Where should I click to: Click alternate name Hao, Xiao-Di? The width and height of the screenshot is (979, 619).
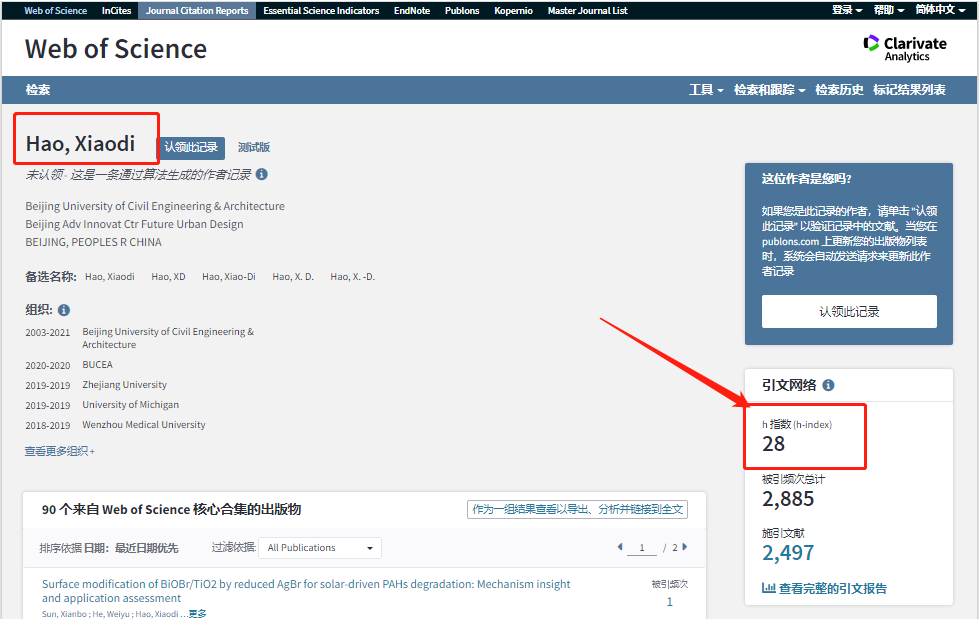click(229, 277)
